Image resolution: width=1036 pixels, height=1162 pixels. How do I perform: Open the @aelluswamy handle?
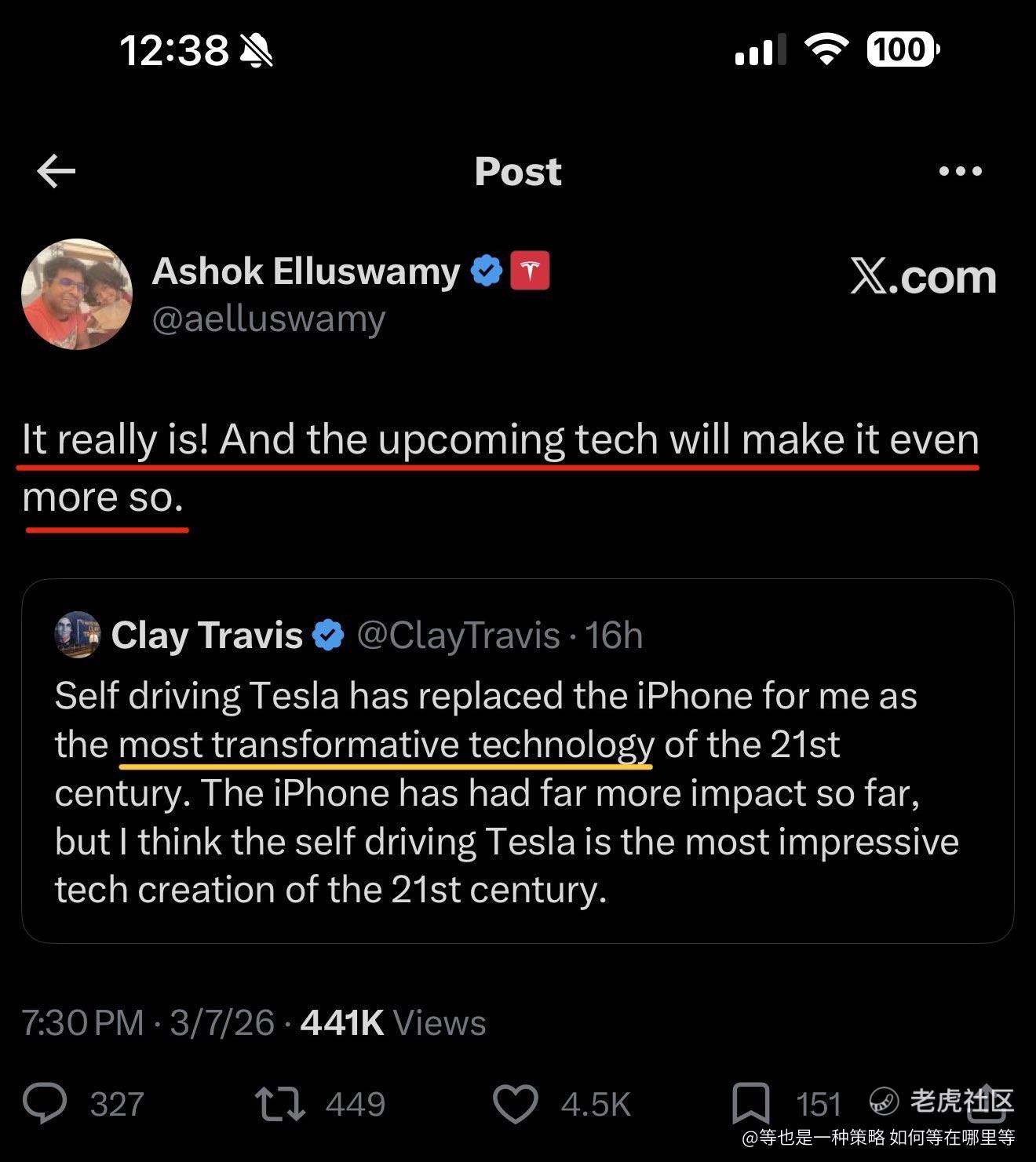pyautogui.click(x=268, y=319)
